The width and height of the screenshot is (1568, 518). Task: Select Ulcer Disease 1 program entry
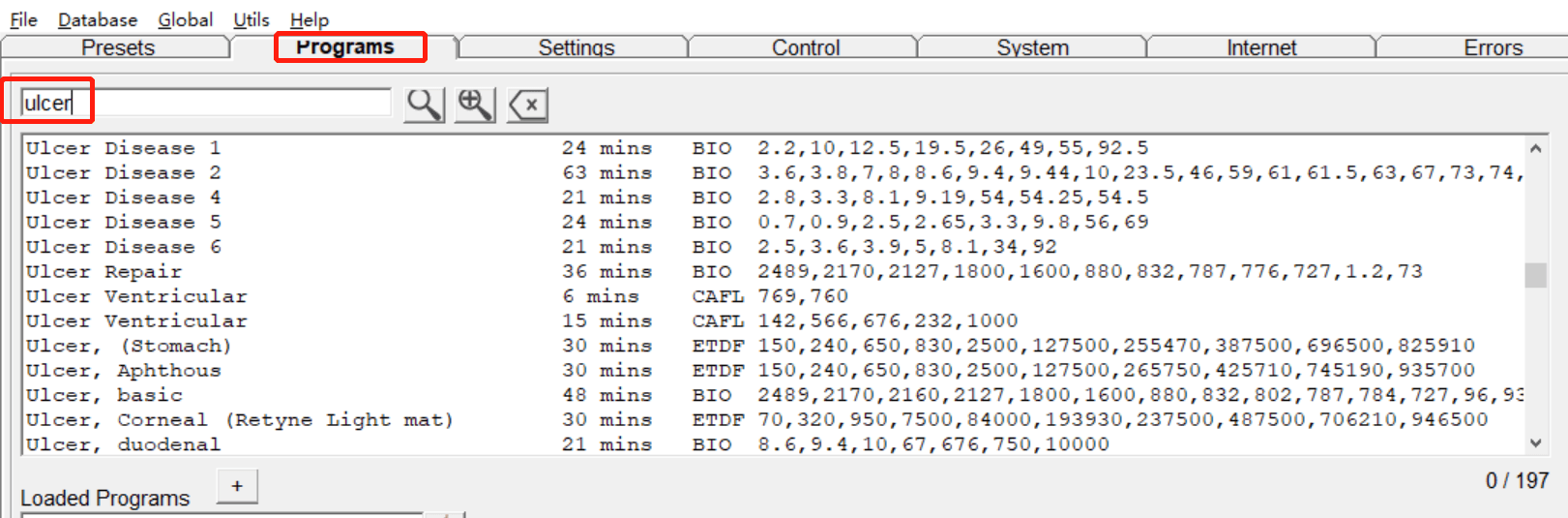[774, 148]
